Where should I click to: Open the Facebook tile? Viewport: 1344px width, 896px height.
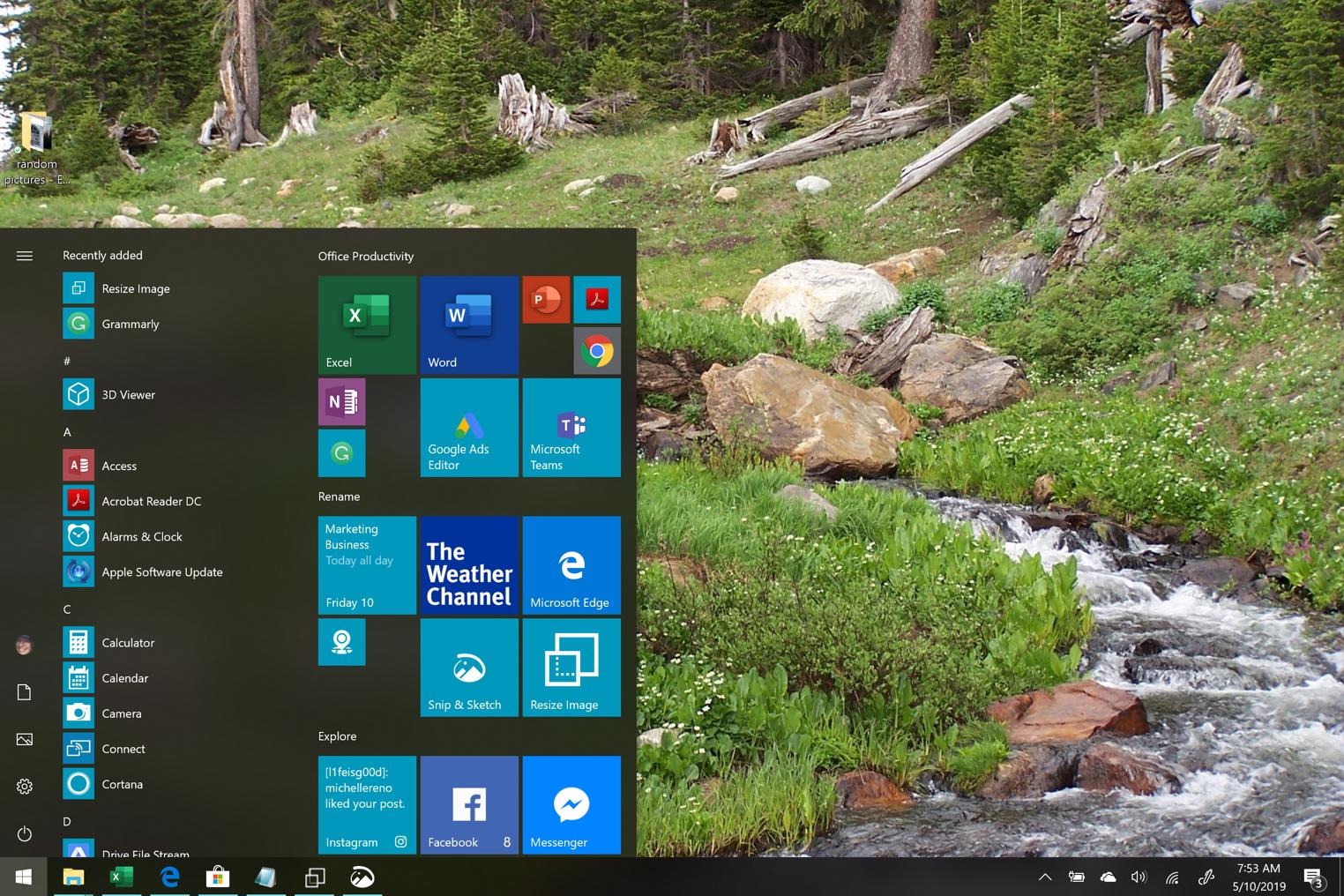click(x=469, y=805)
